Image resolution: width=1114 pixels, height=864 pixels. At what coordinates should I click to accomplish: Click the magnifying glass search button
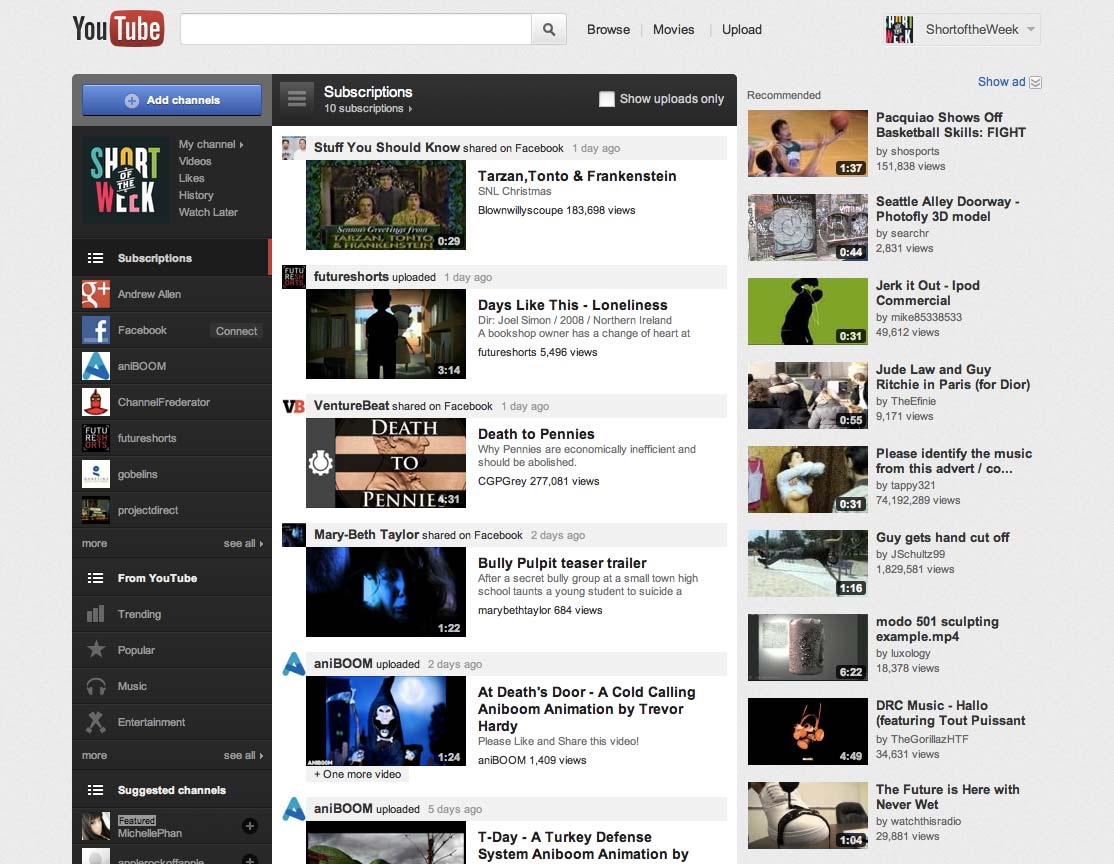tap(548, 30)
